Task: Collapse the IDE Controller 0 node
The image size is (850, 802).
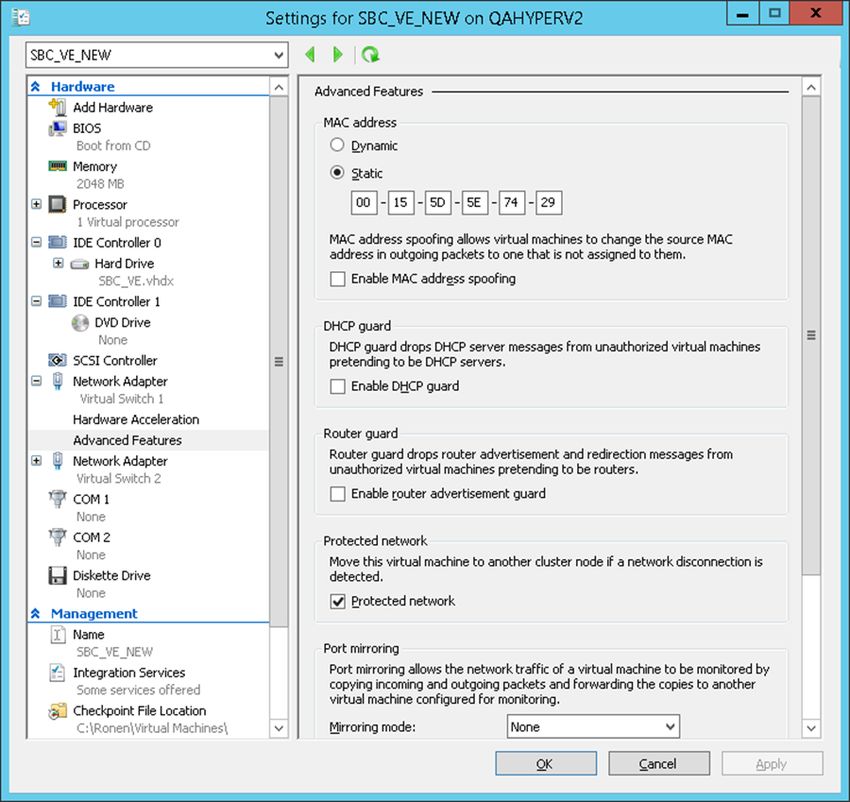Action: tap(36, 242)
